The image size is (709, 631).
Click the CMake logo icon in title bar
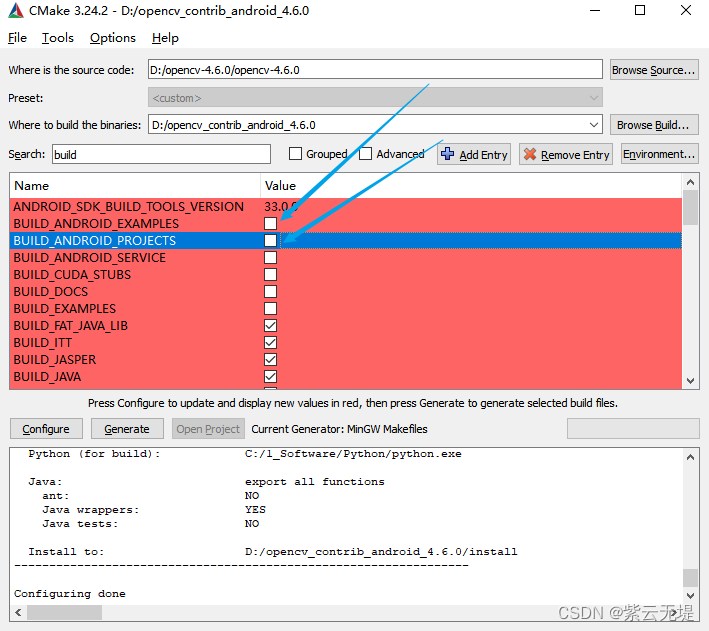tap(16, 10)
